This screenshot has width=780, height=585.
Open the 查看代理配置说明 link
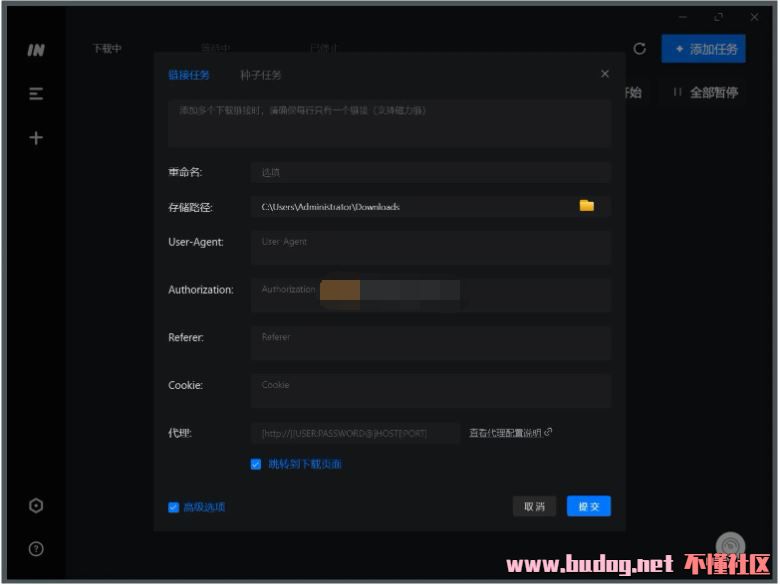(x=510, y=433)
